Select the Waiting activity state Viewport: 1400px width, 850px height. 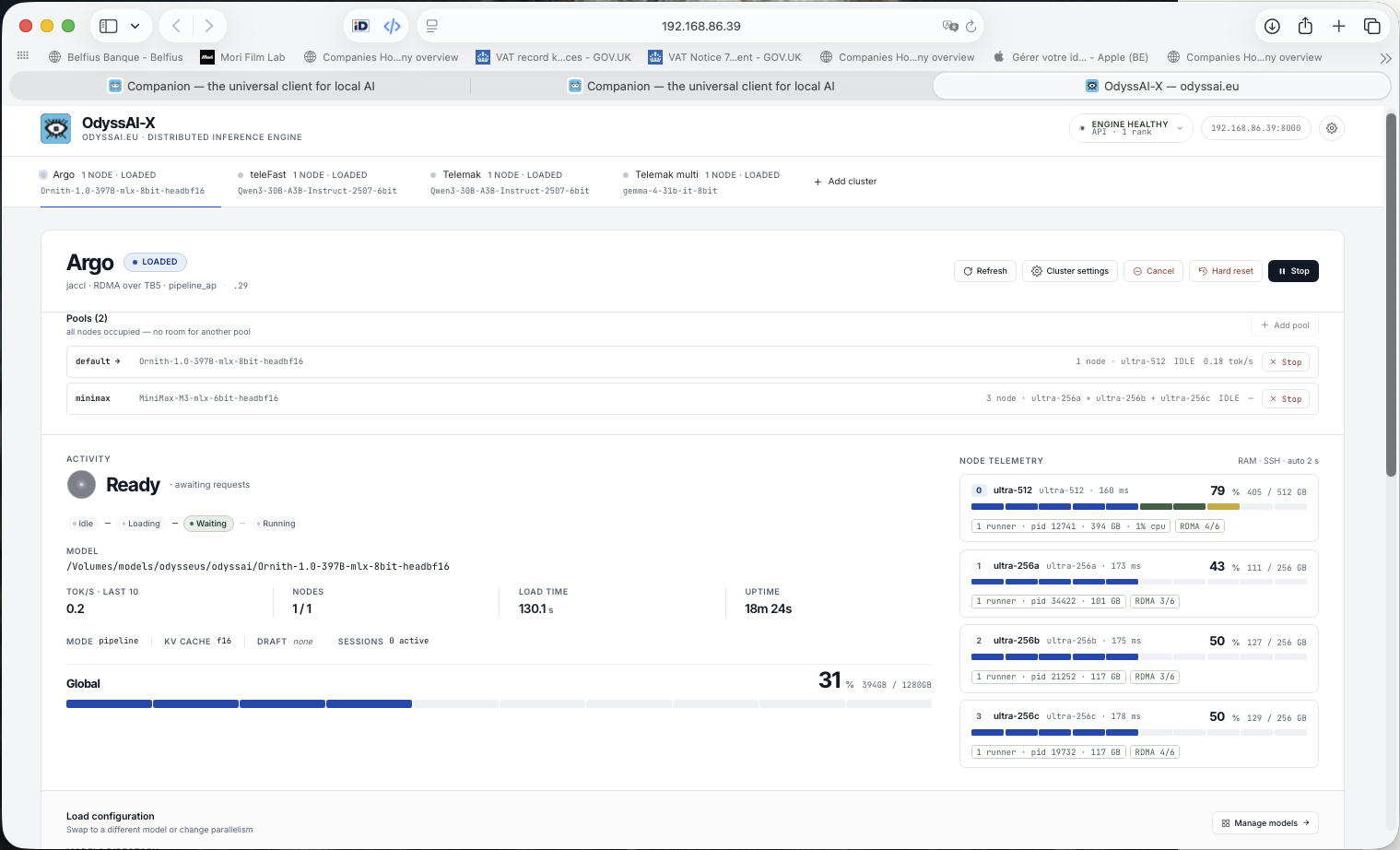(207, 524)
